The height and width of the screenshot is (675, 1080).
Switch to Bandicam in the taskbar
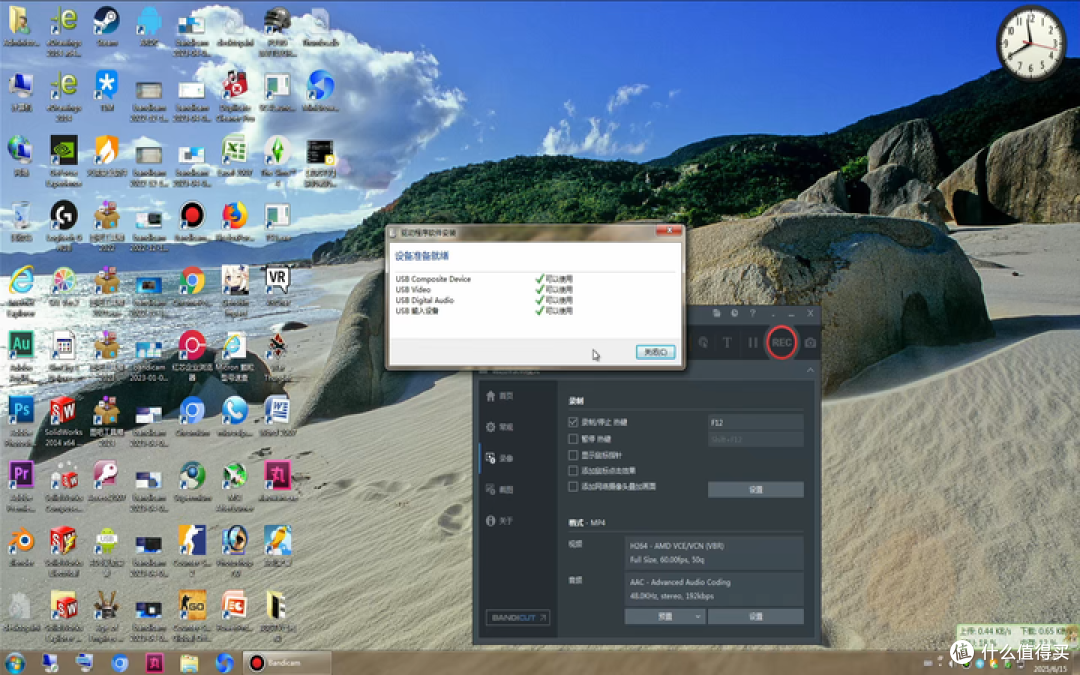(287, 663)
